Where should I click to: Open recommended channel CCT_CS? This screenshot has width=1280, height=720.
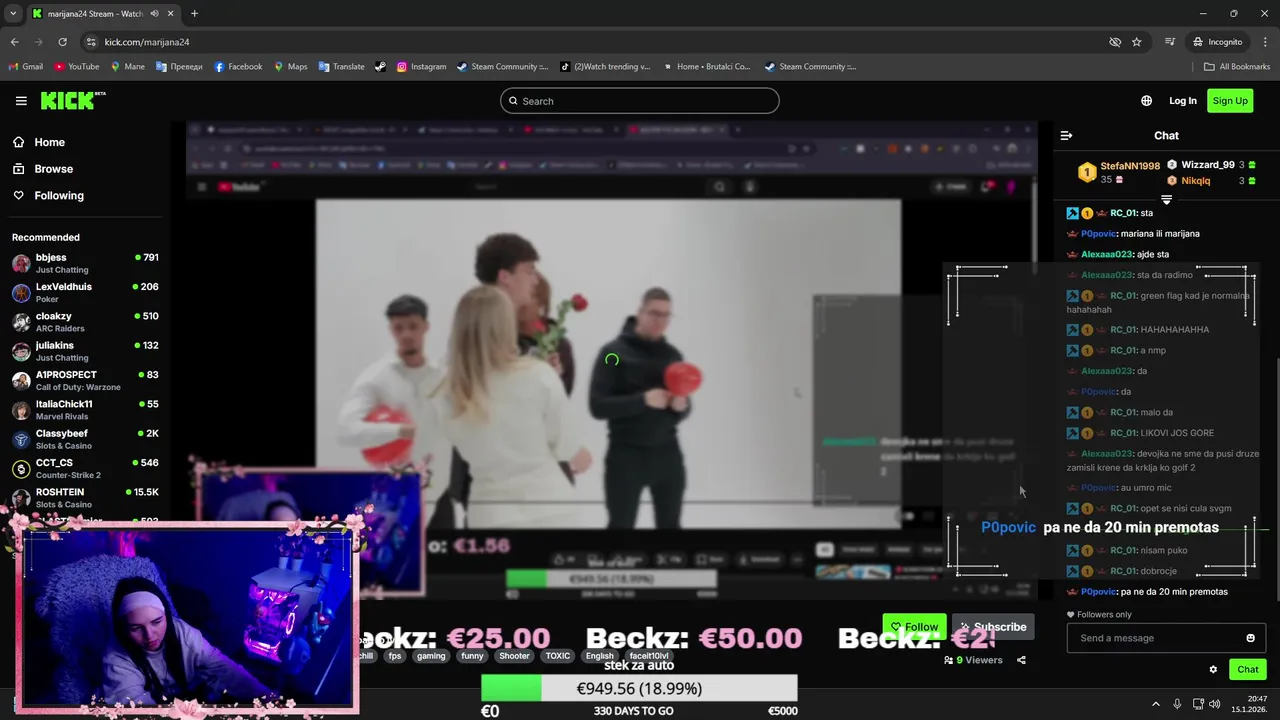click(x=85, y=468)
